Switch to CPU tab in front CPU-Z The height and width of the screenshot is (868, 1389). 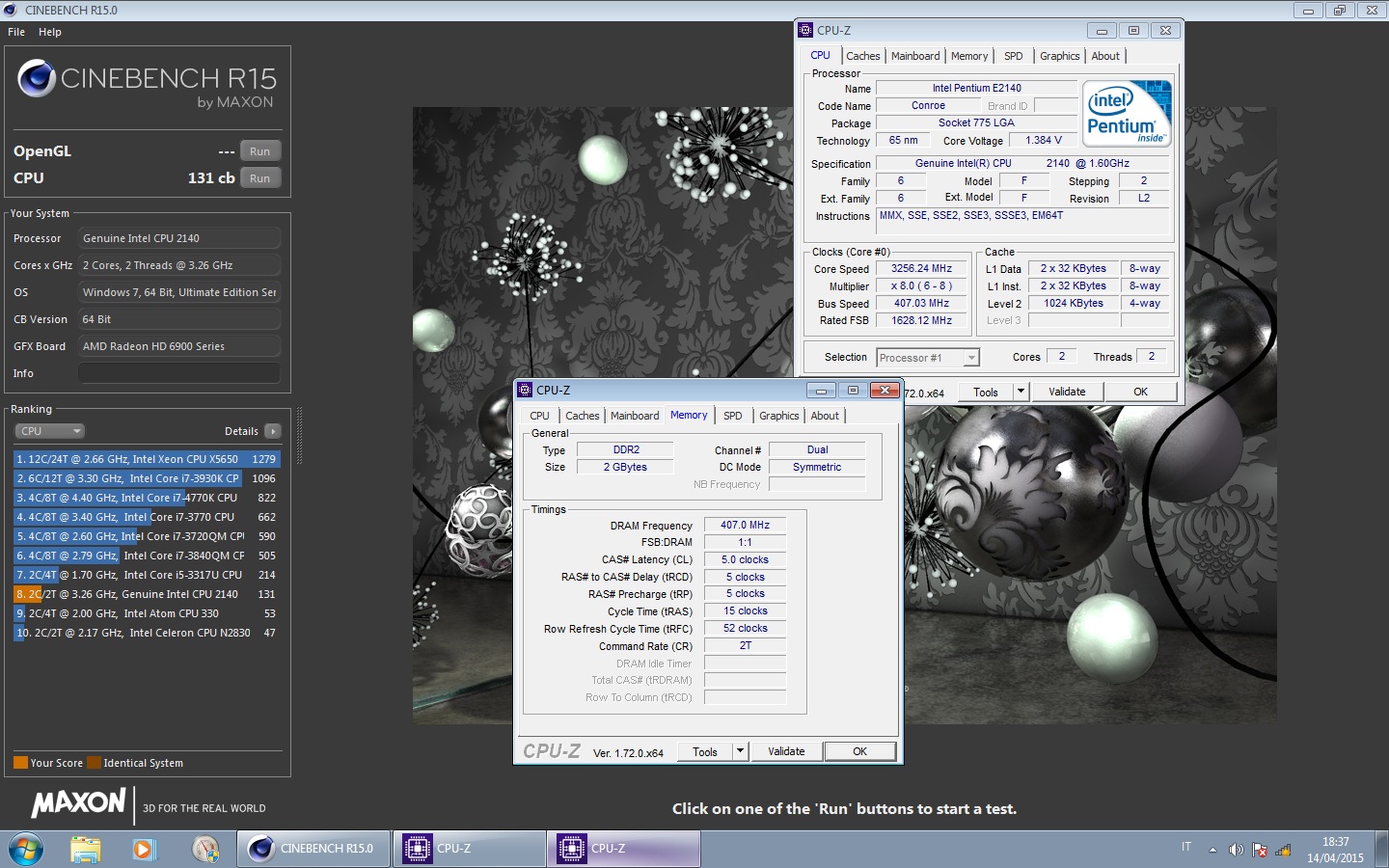(540, 416)
